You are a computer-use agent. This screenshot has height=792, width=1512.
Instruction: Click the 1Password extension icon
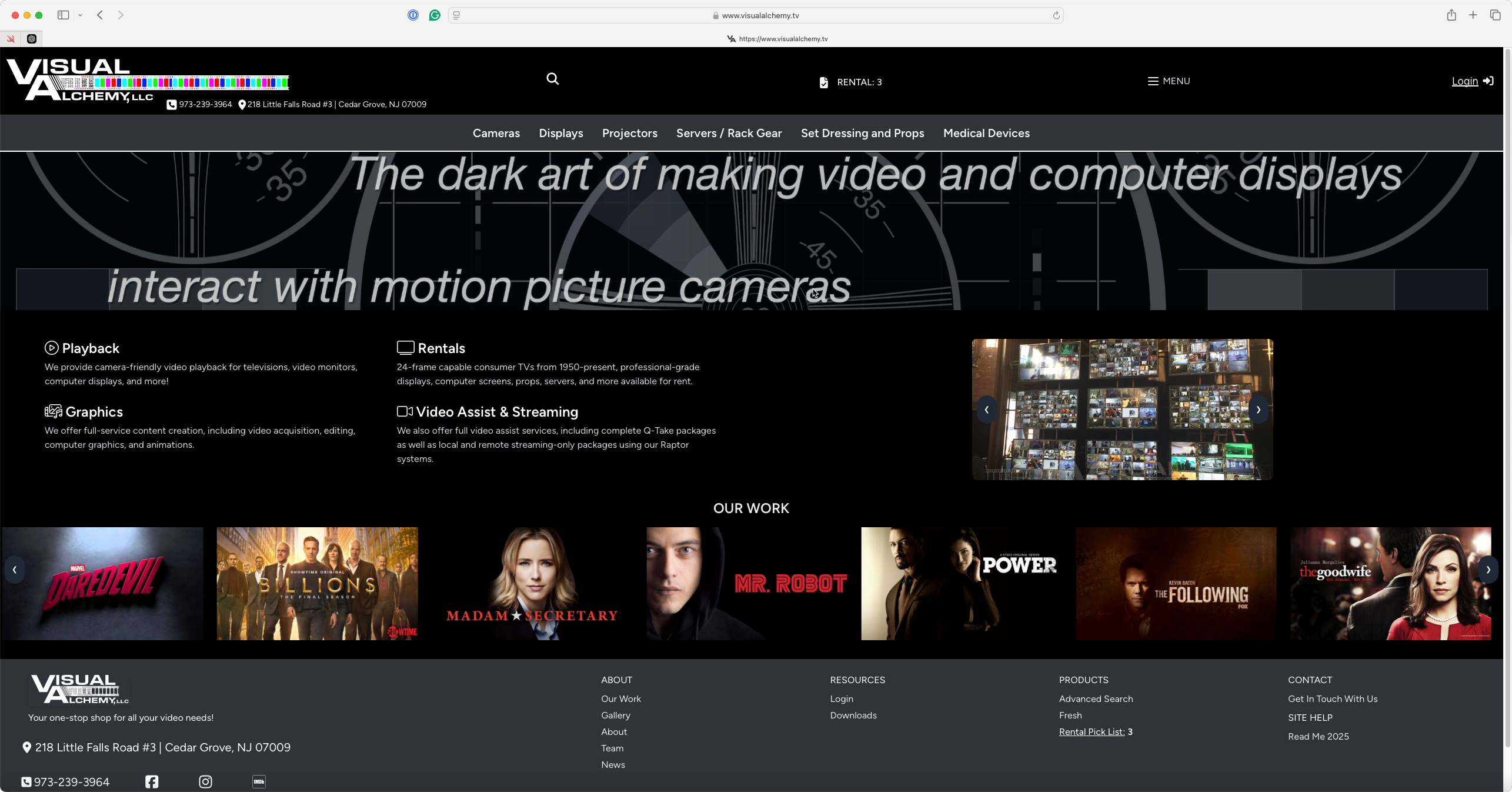point(413,15)
